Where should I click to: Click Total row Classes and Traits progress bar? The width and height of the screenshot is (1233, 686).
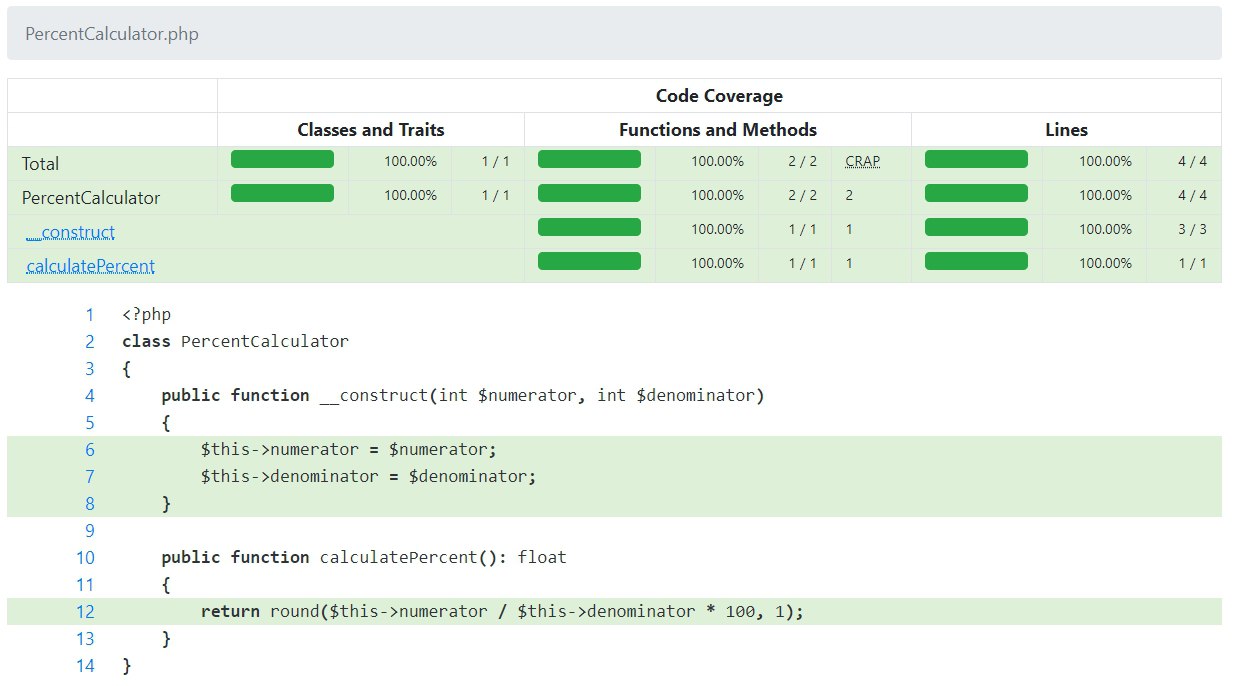(x=282, y=159)
